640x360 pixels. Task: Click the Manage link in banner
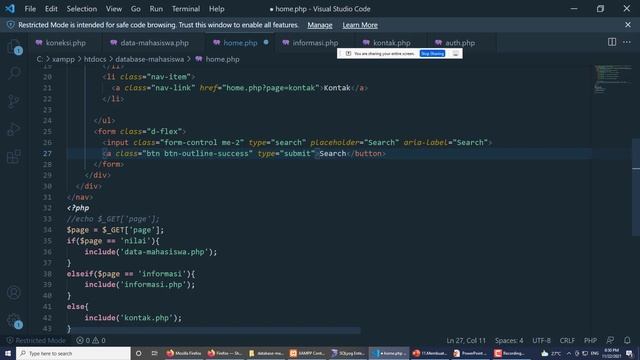click(320, 25)
